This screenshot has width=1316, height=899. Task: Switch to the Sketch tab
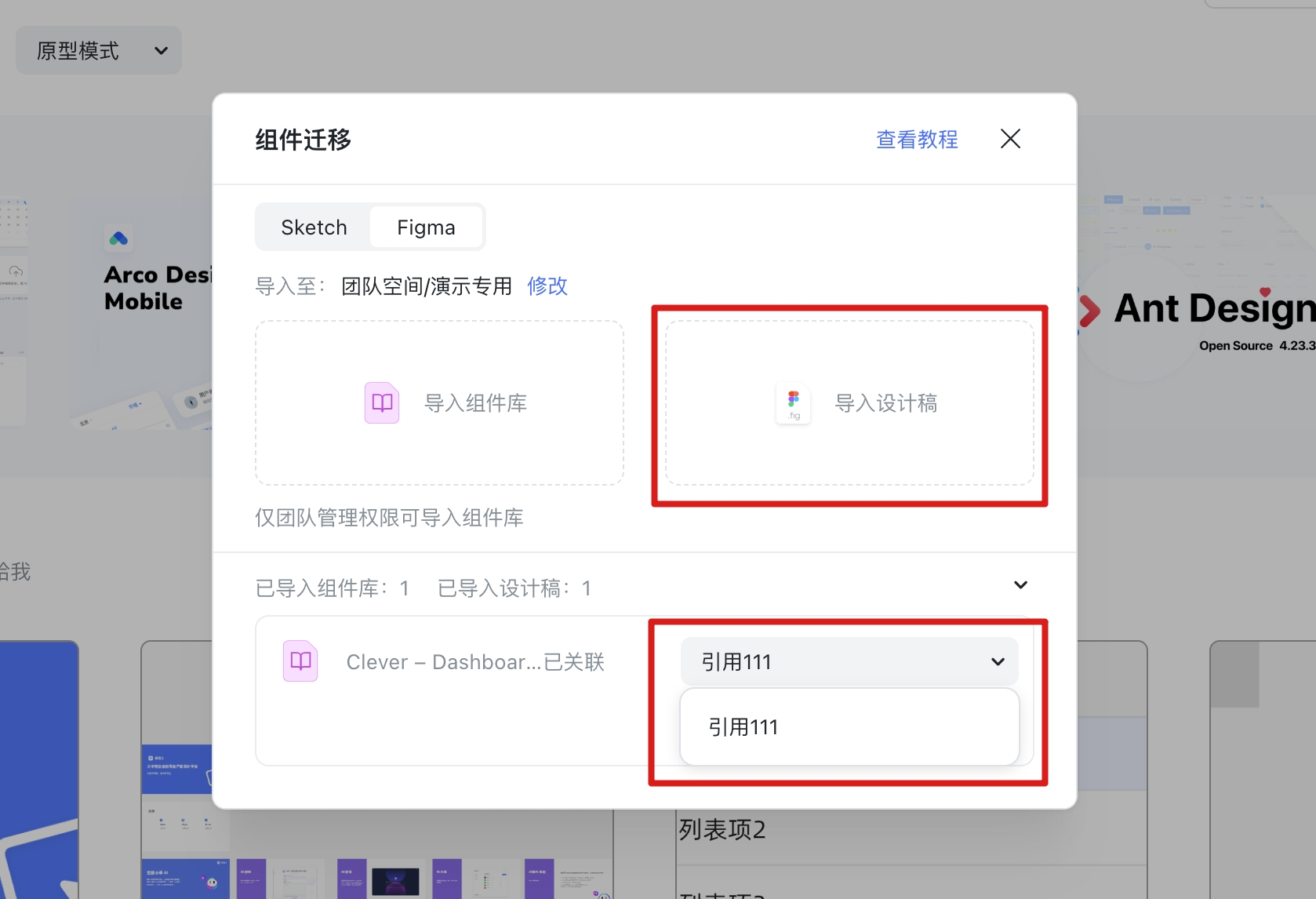click(314, 227)
